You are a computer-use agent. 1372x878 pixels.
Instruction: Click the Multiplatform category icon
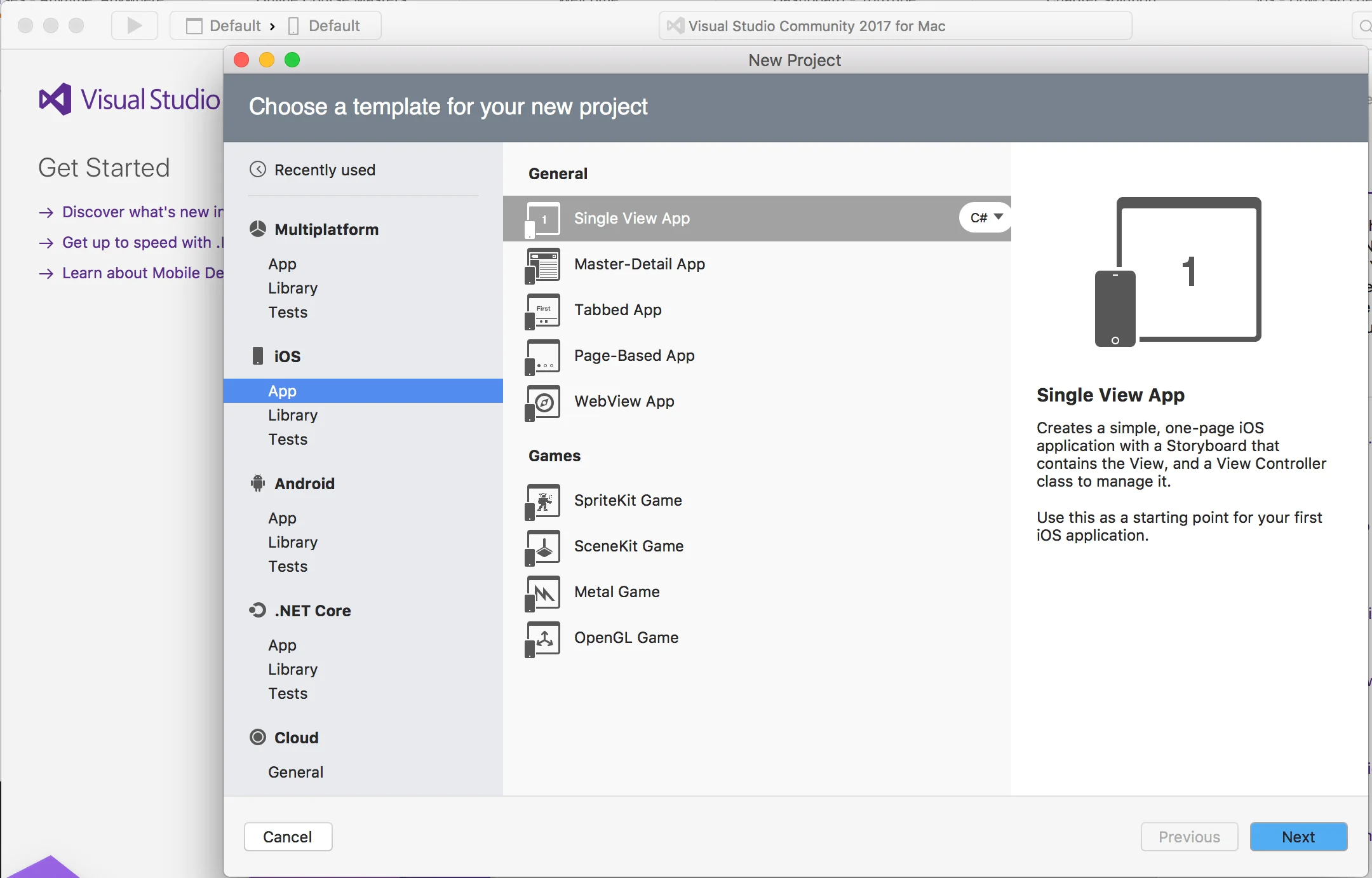point(258,229)
